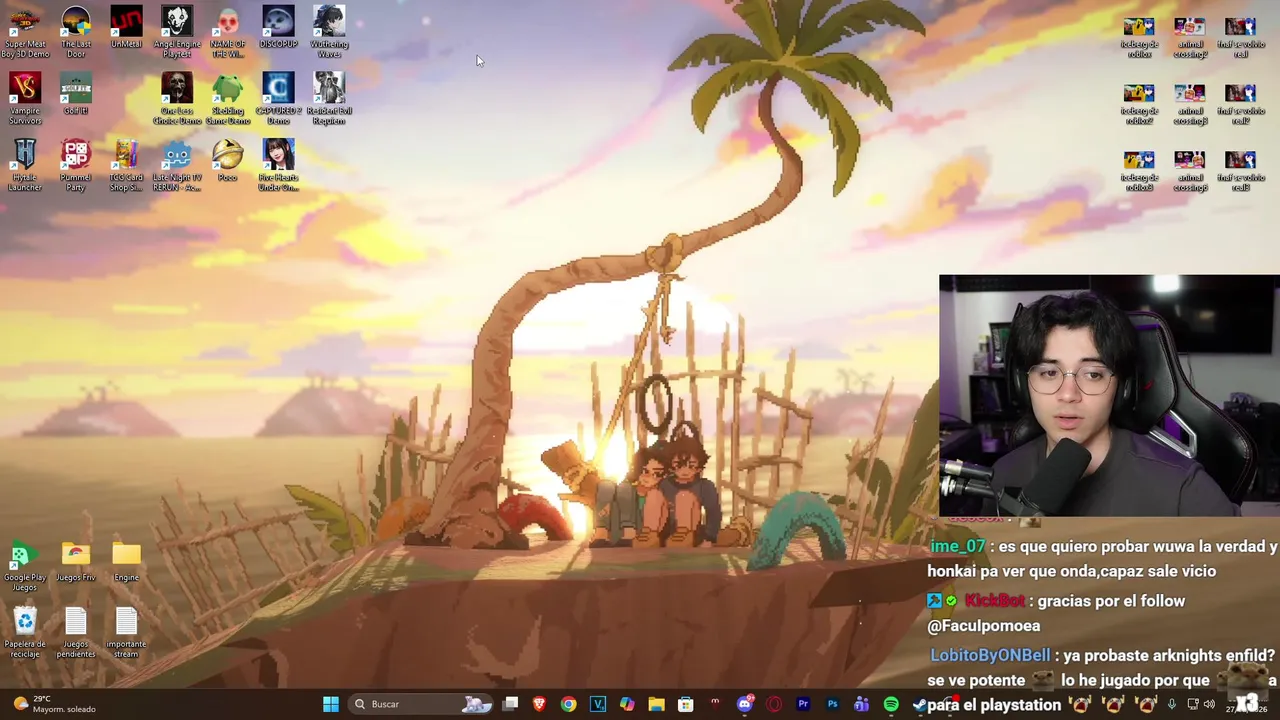The height and width of the screenshot is (720, 1280).
Task: Select 'animal crossing3' image file
Action: (x=1190, y=105)
